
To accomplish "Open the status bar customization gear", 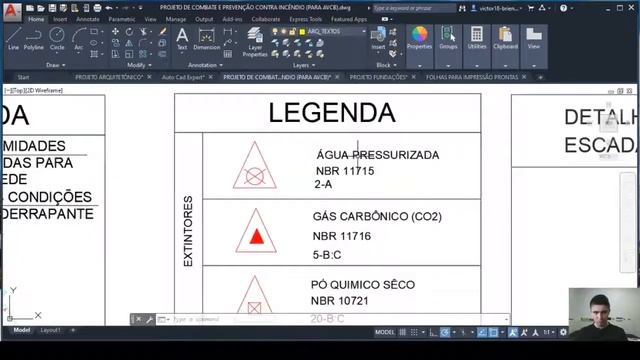I will [x=563, y=332].
